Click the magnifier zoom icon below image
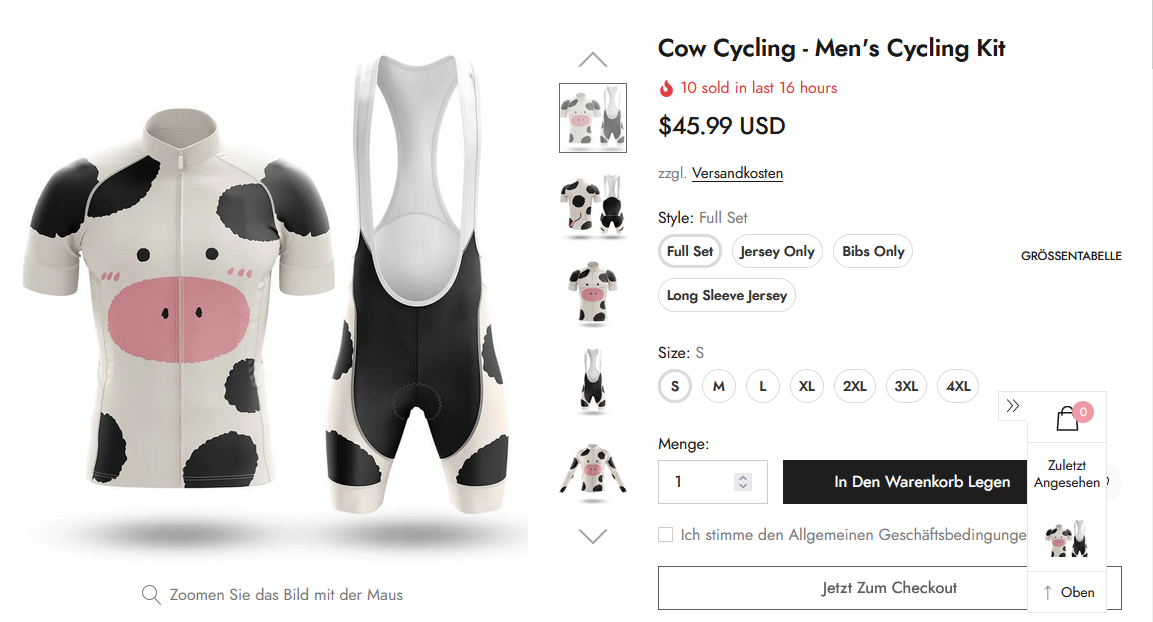The height and width of the screenshot is (622, 1153). 151,595
